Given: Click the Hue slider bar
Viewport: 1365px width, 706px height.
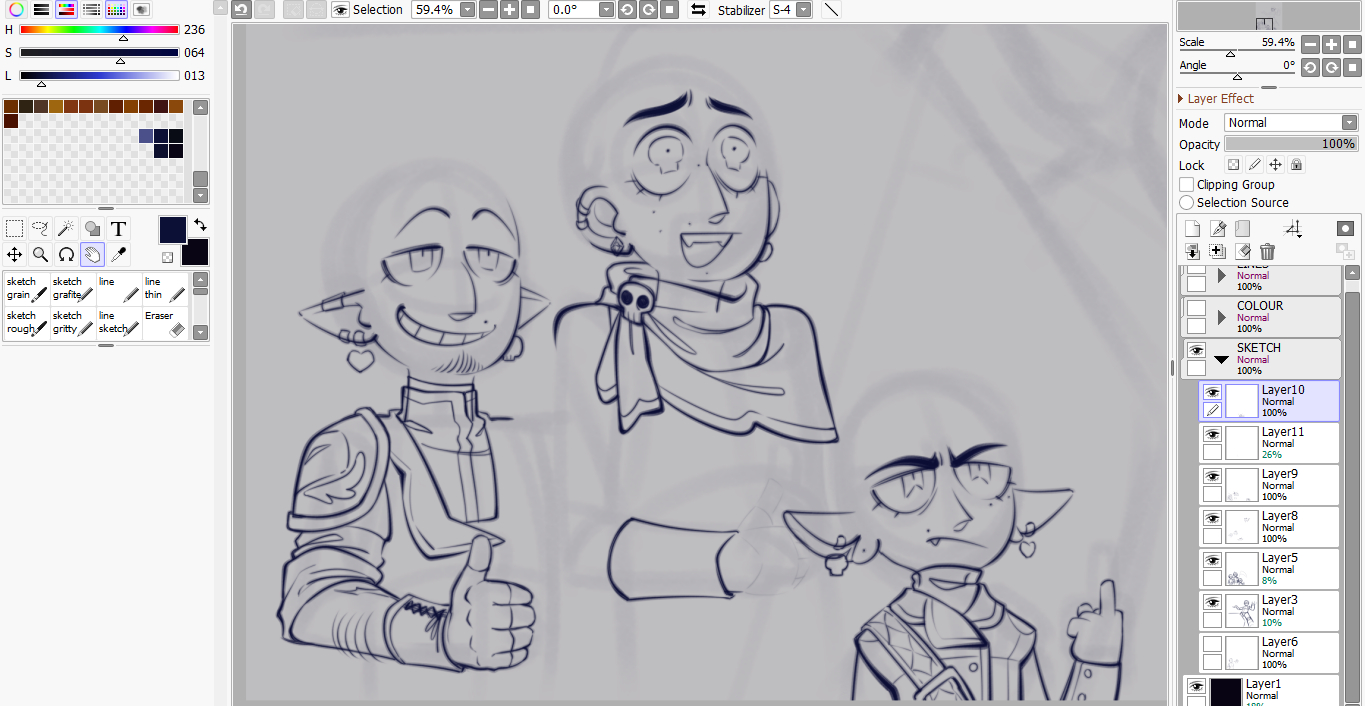Looking at the screenshot, I should [x=99, y=30].
